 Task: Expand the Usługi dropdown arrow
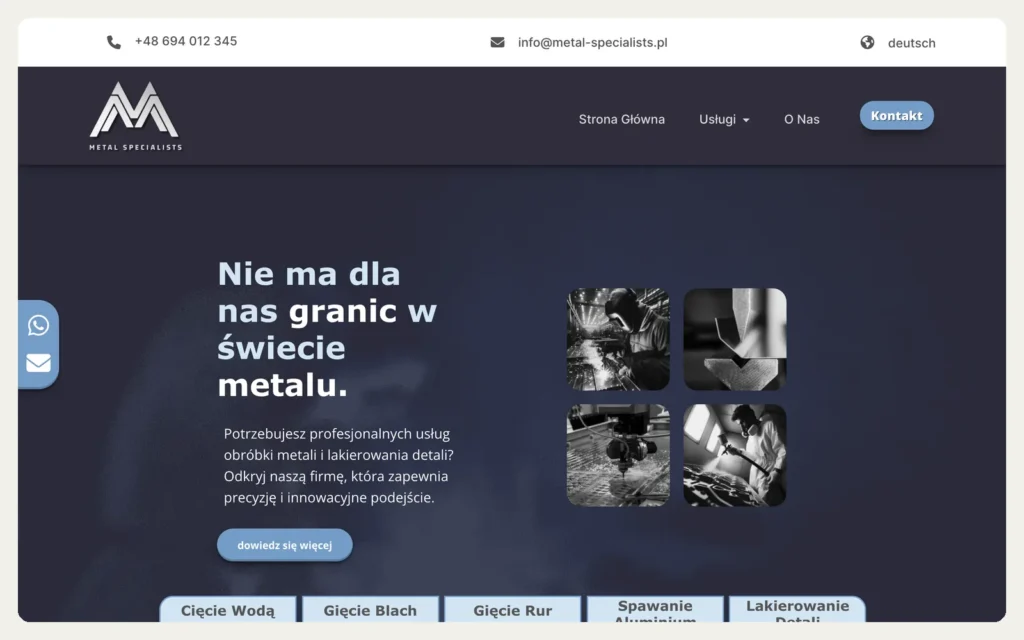[x=746, y=120]
